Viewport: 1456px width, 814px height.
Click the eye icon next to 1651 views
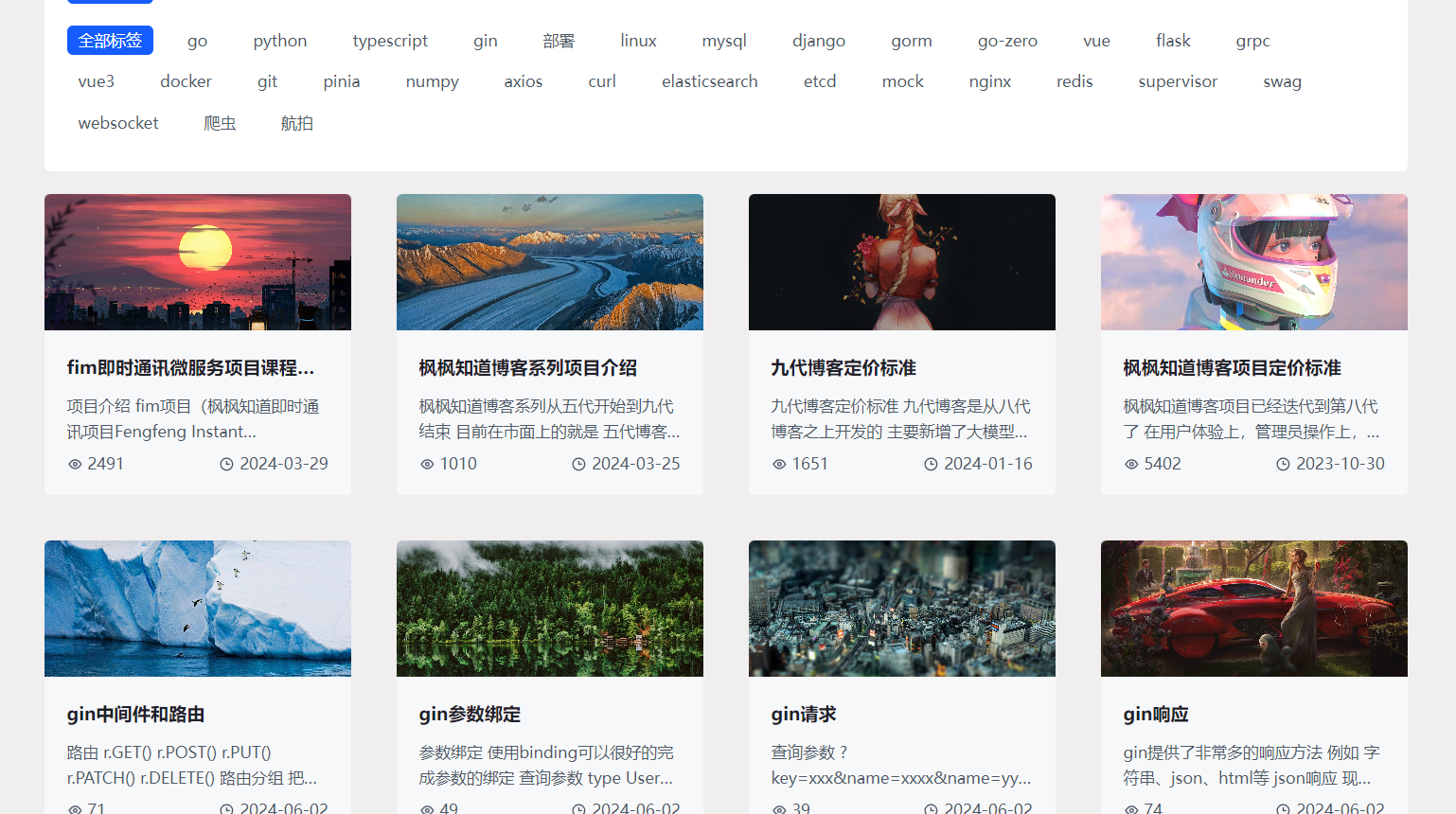(779, 464)
